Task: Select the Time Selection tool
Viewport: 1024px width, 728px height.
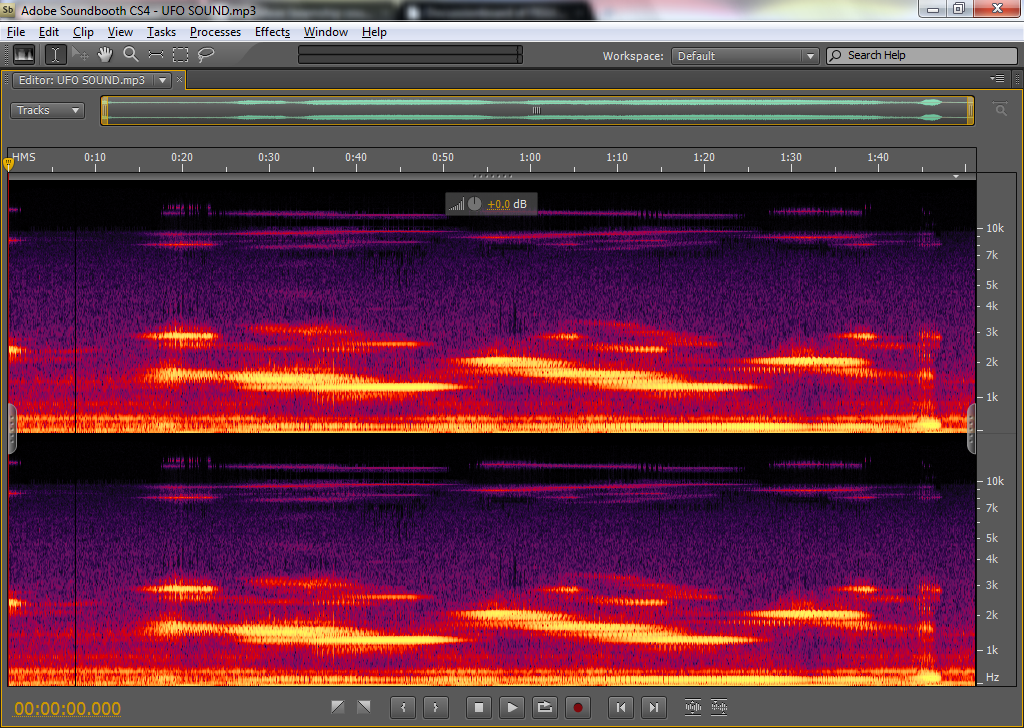Action: pyautogui.click(x=56, y=55)
